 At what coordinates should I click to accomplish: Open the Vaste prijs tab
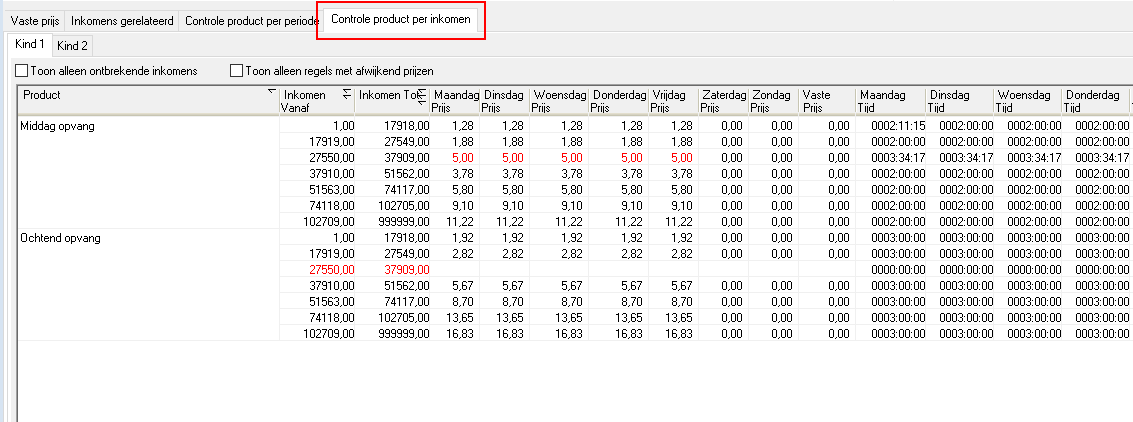35,21
